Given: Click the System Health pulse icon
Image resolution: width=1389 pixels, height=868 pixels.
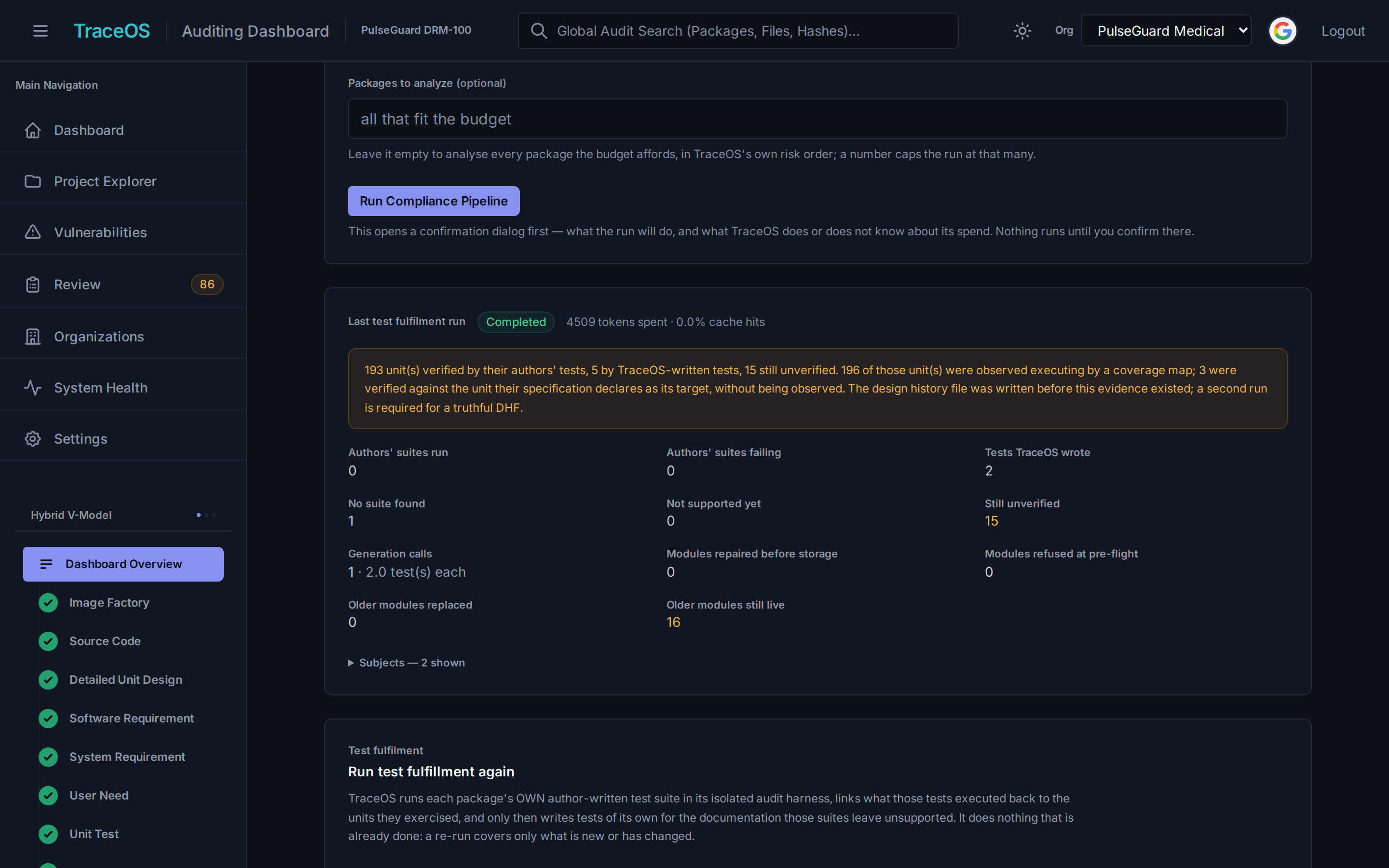Looking at the screenshot, I should pos(33,388).
